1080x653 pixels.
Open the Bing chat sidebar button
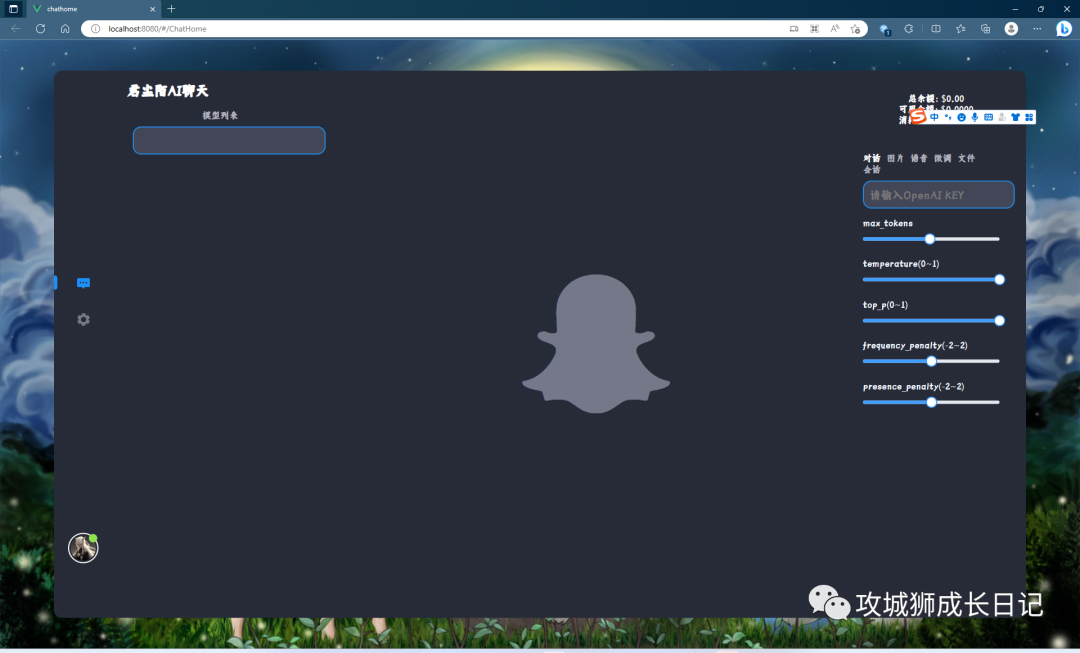click(1064, 29)
